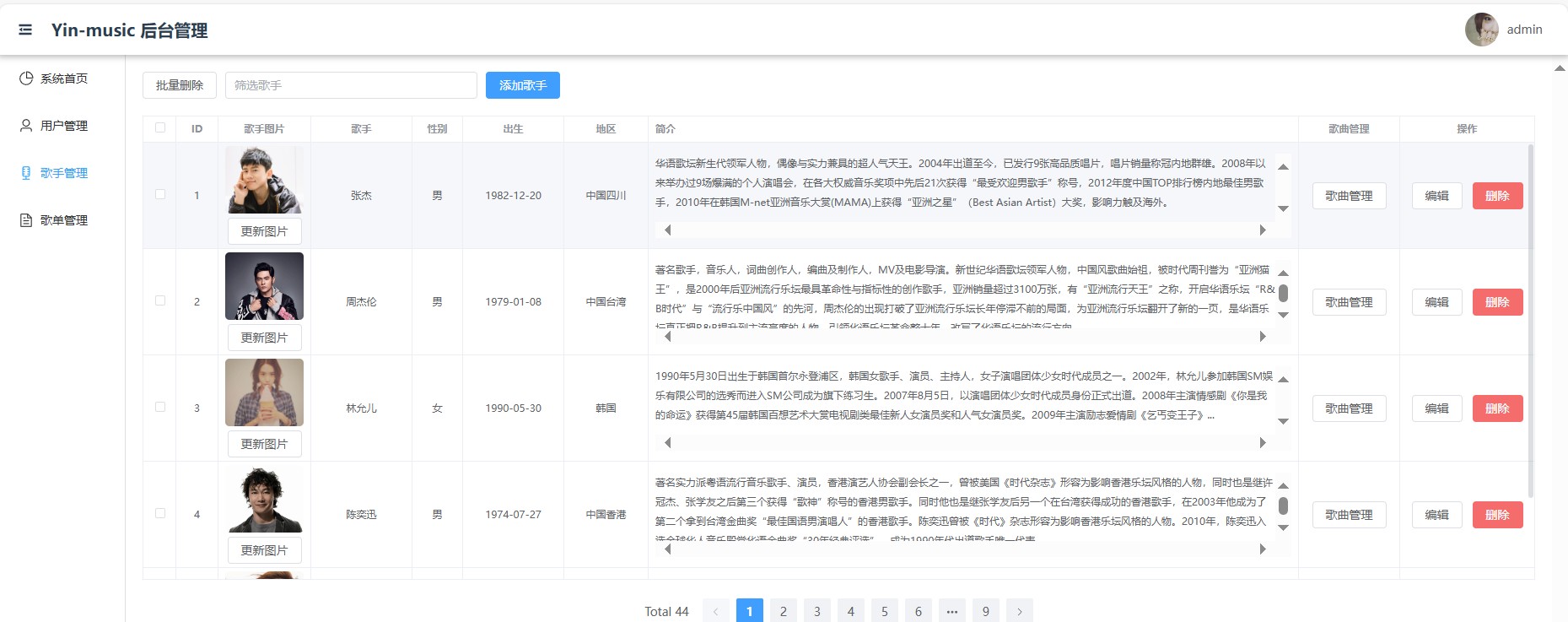1568x622 pixels.
Task: Toggle the select-all header checkbox
Action: coord(160,128)
